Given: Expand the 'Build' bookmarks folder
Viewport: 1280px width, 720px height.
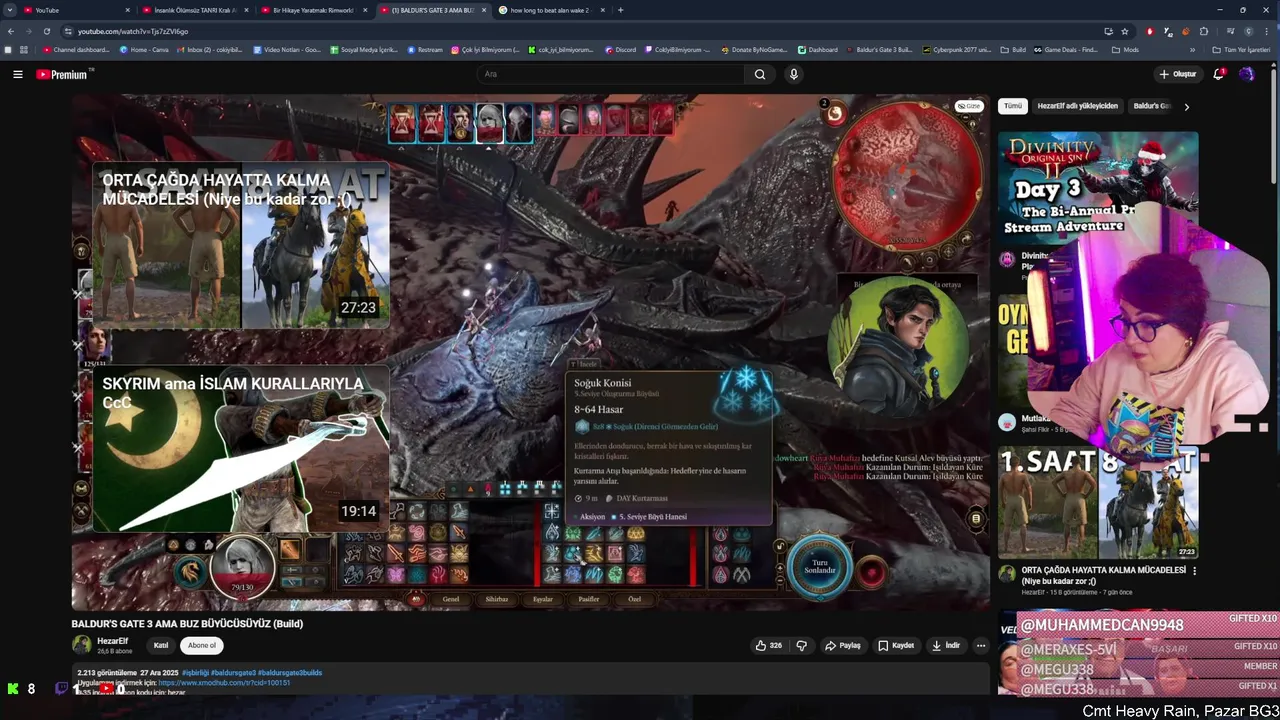Looking at the screenshot, I should coord(1013,49).
